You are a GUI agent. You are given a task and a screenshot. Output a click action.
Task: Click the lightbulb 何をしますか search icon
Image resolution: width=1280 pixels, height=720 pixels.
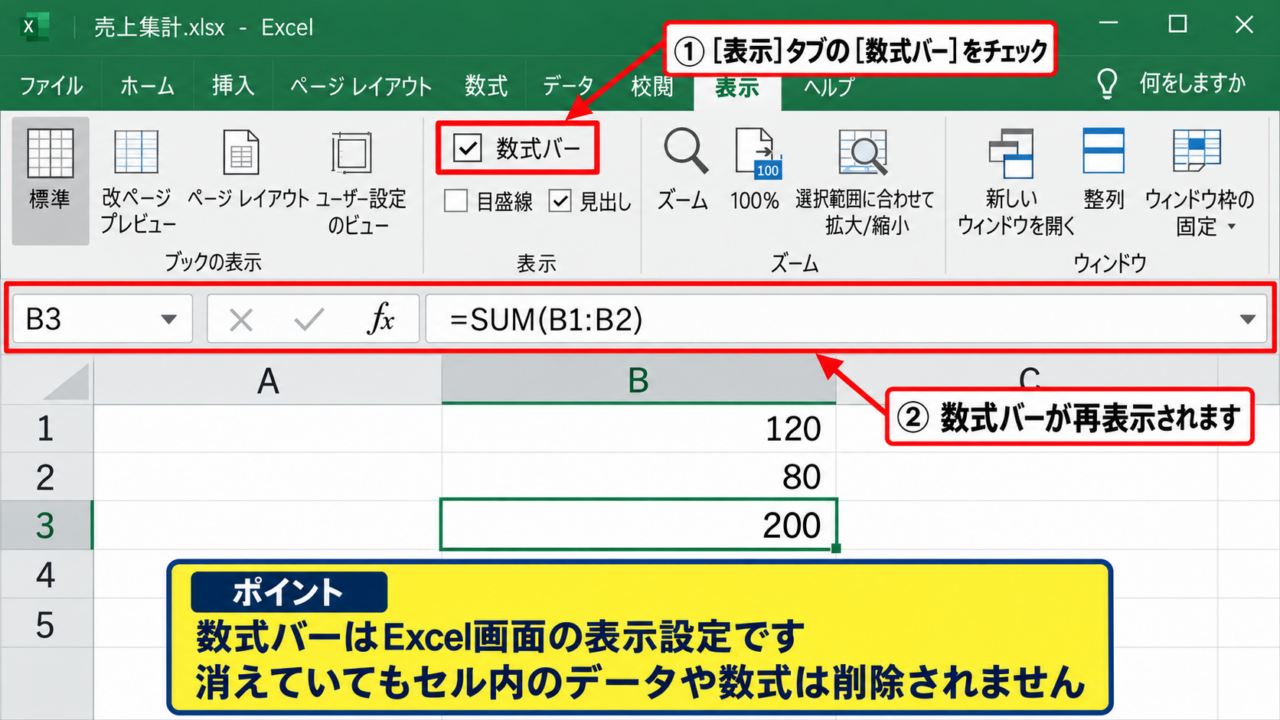[1106, 84]
